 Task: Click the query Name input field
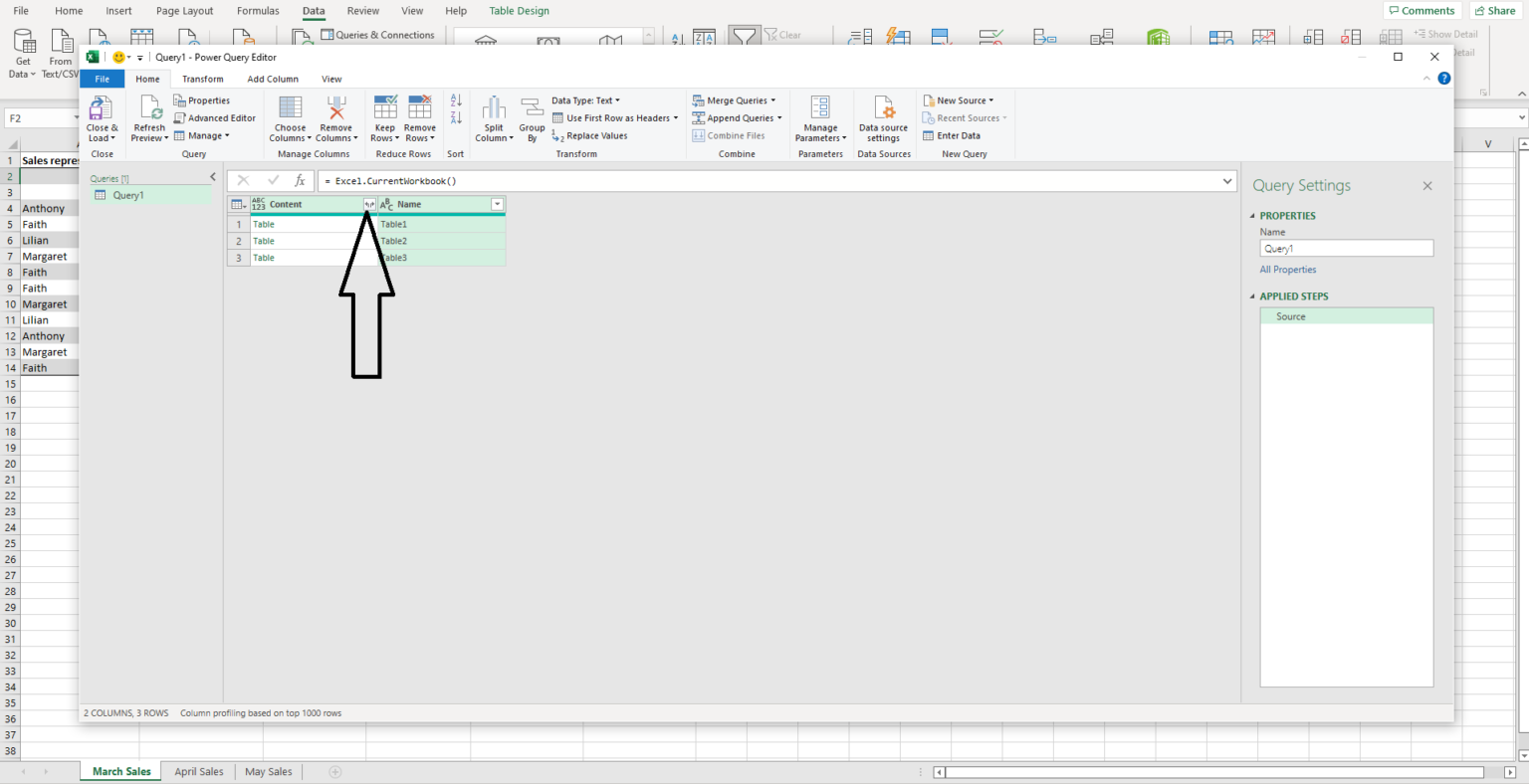pyautogui.click(x=1346, y=249)
